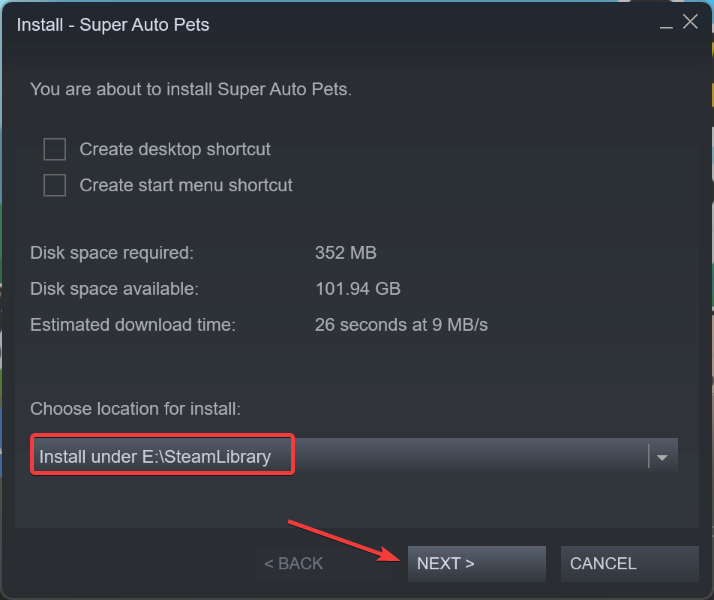The width and height of the screenshot is (714, 600).
Task: Close the install dialog with the X
Action: point(690,21)
